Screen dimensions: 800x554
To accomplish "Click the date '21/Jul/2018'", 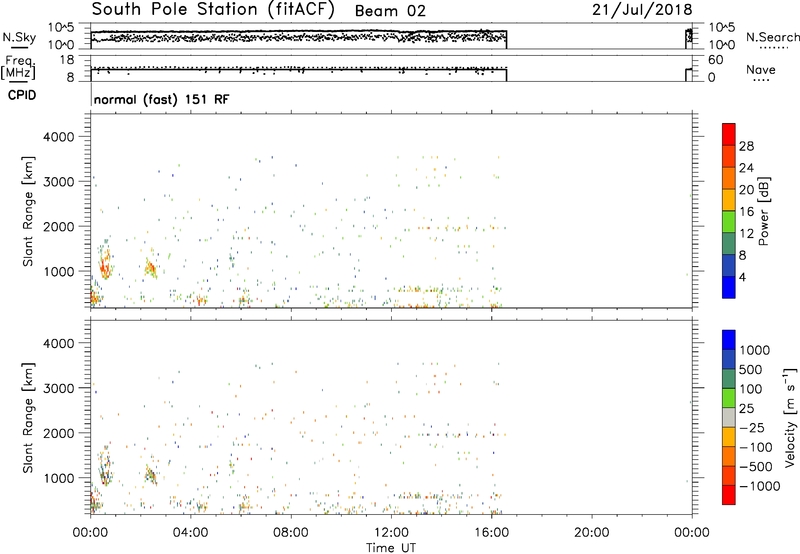I will click(x=642, y=10).
